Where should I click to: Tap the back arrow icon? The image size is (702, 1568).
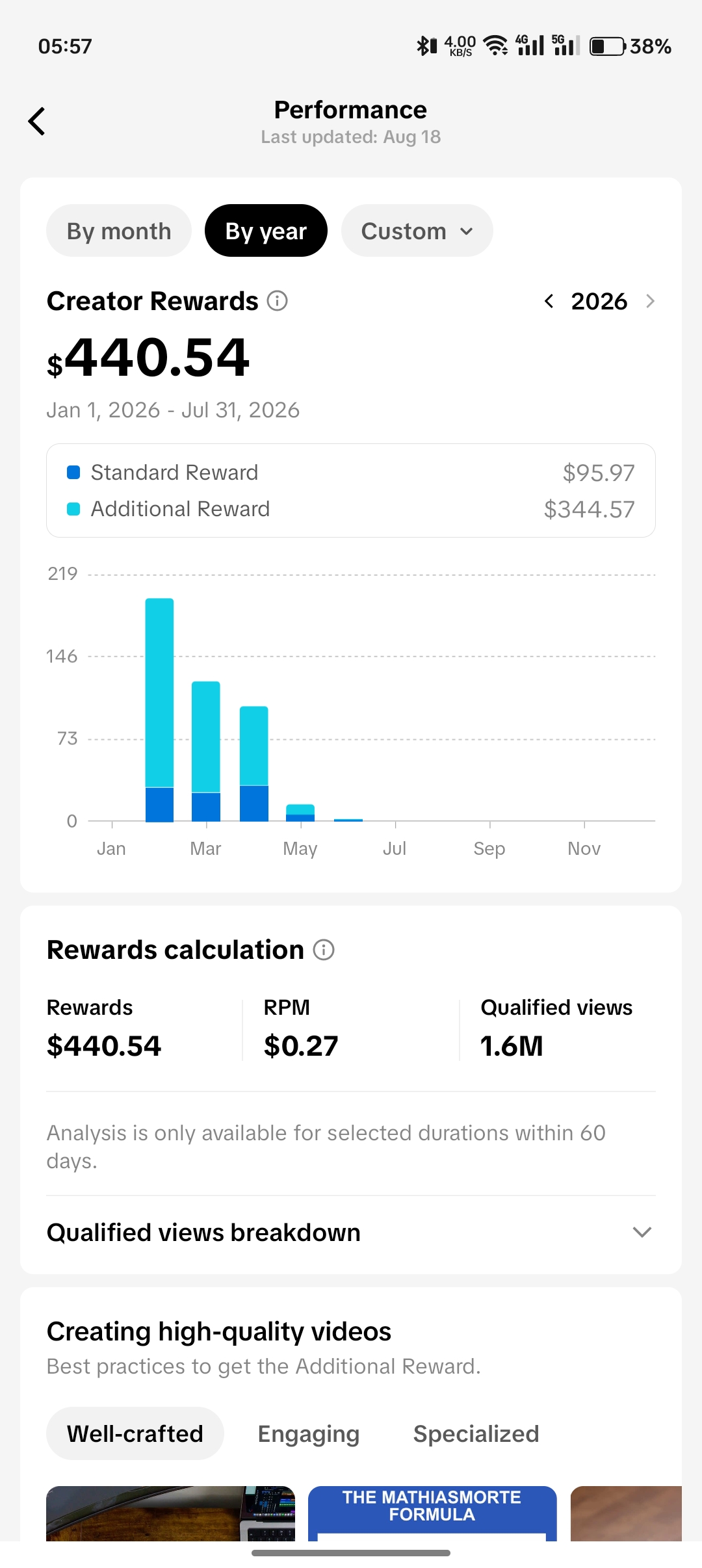37,122
